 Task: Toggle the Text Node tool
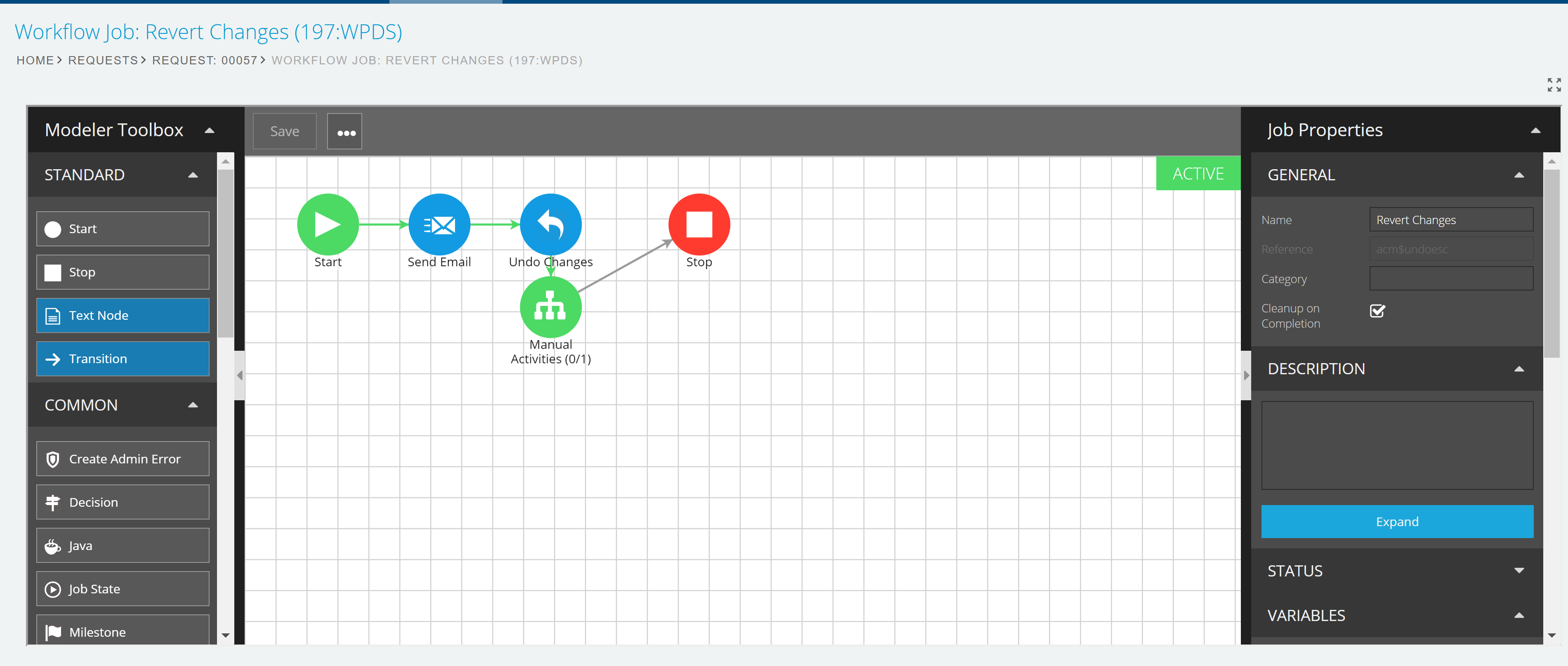point(123,315)
